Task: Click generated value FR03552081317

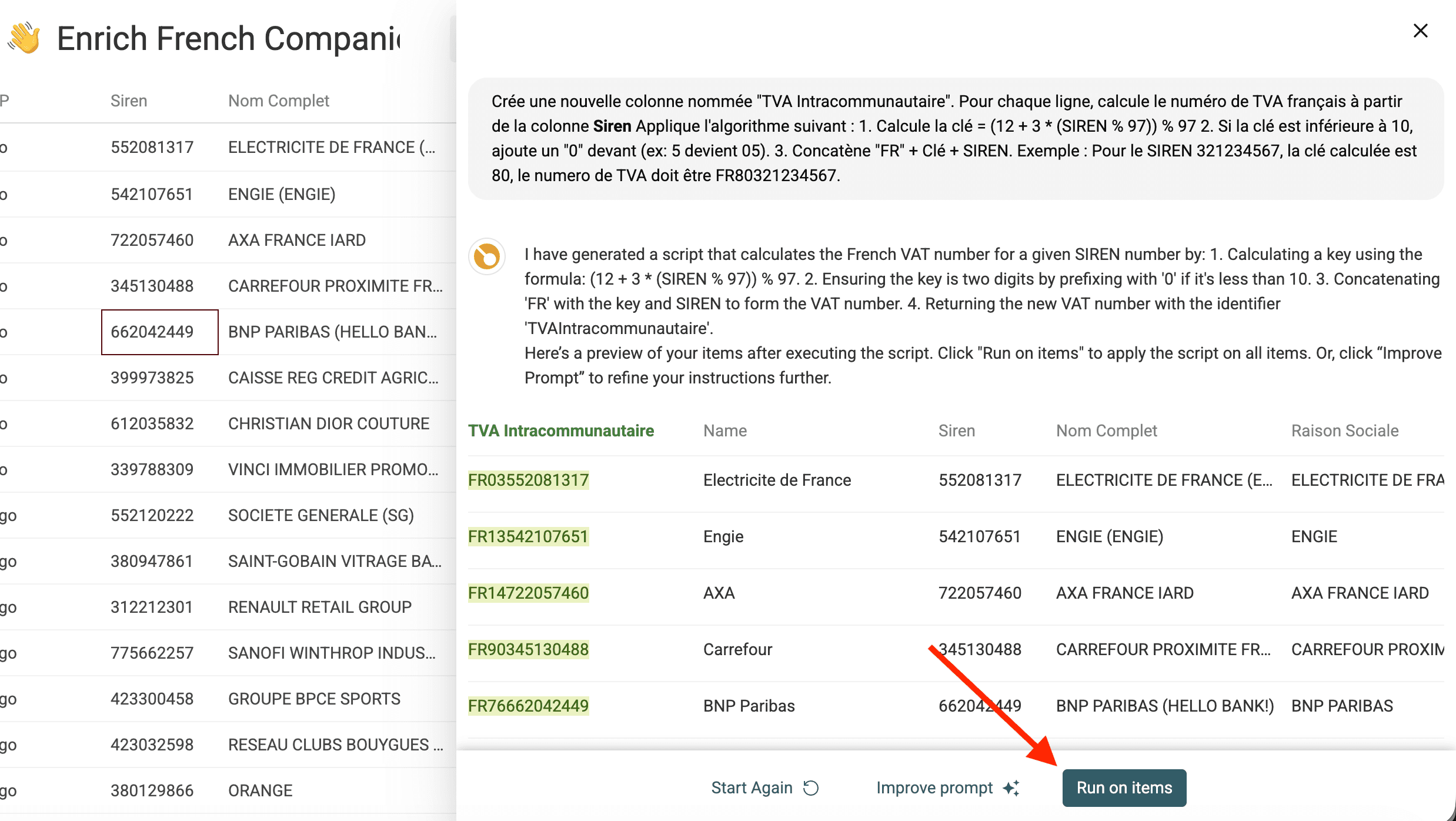Action: tap(528, 480)
